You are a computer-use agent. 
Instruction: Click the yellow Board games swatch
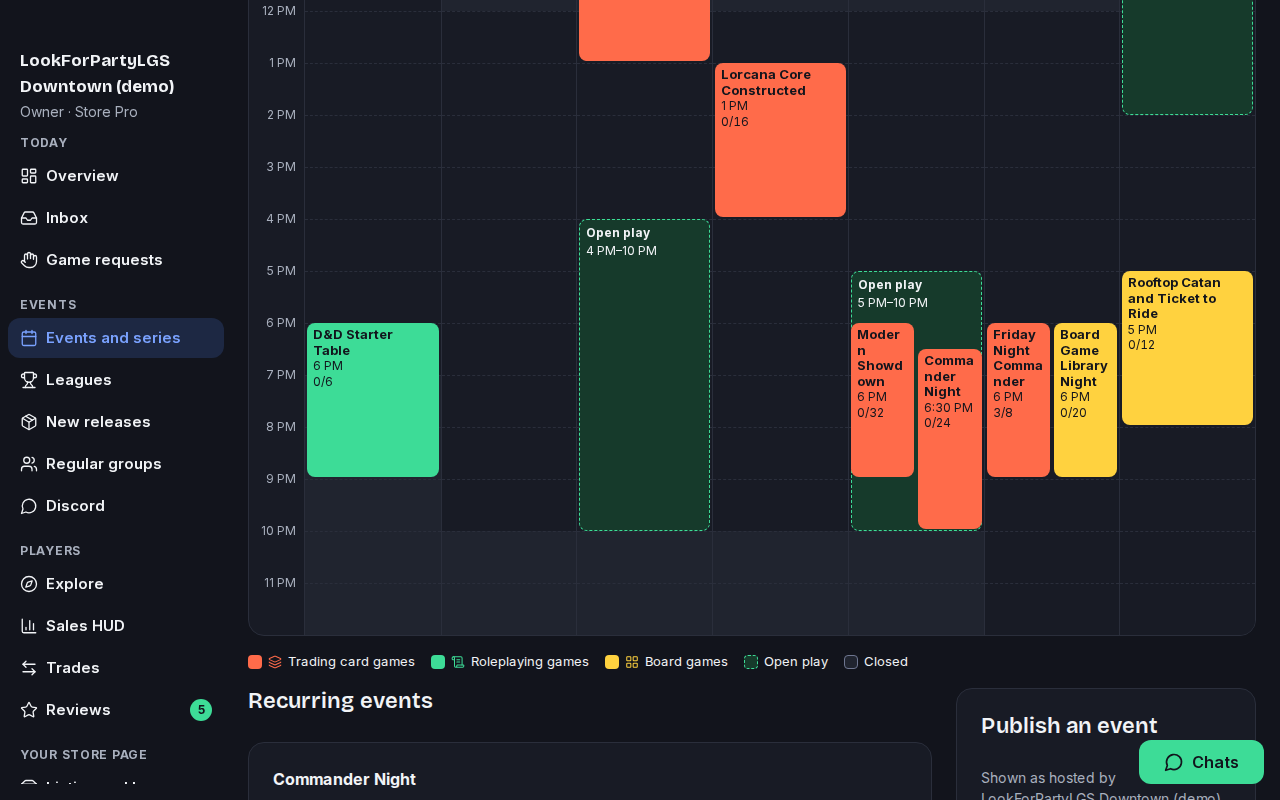click(x=612, y=662)
